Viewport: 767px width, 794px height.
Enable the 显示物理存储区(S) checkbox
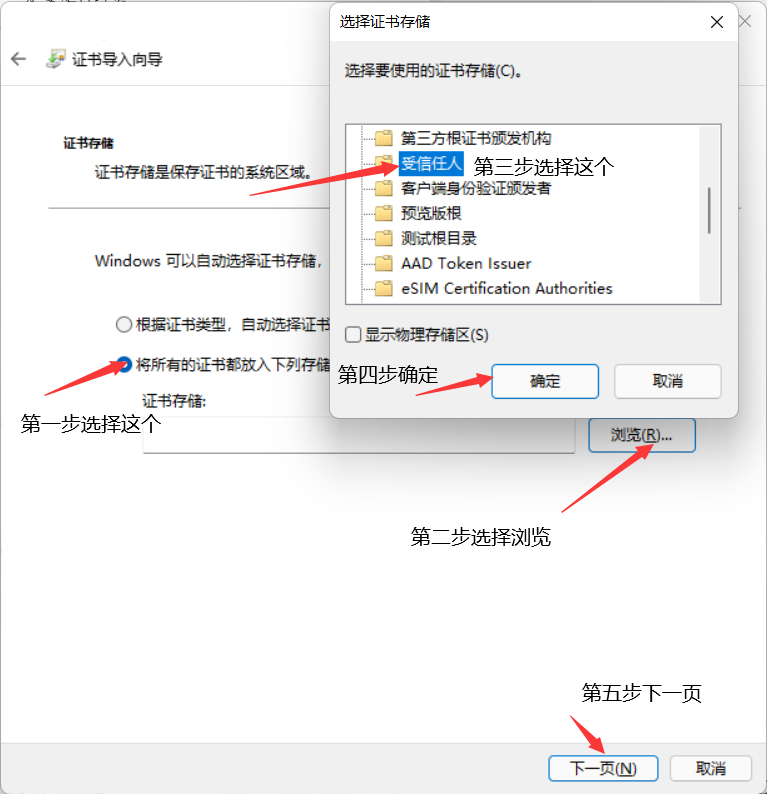click(353, 335)
